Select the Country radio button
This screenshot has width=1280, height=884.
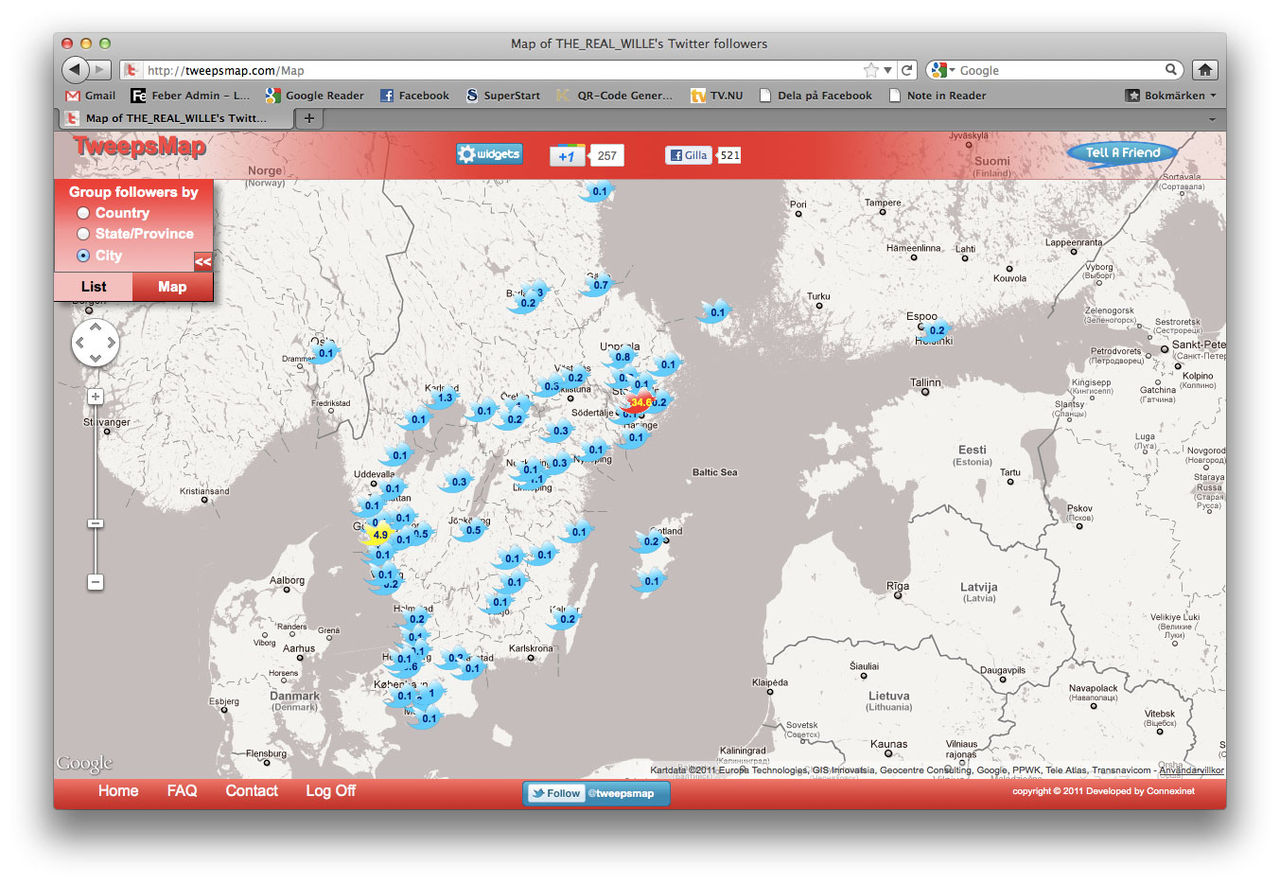pyautogui.click(x=84, y=213)
